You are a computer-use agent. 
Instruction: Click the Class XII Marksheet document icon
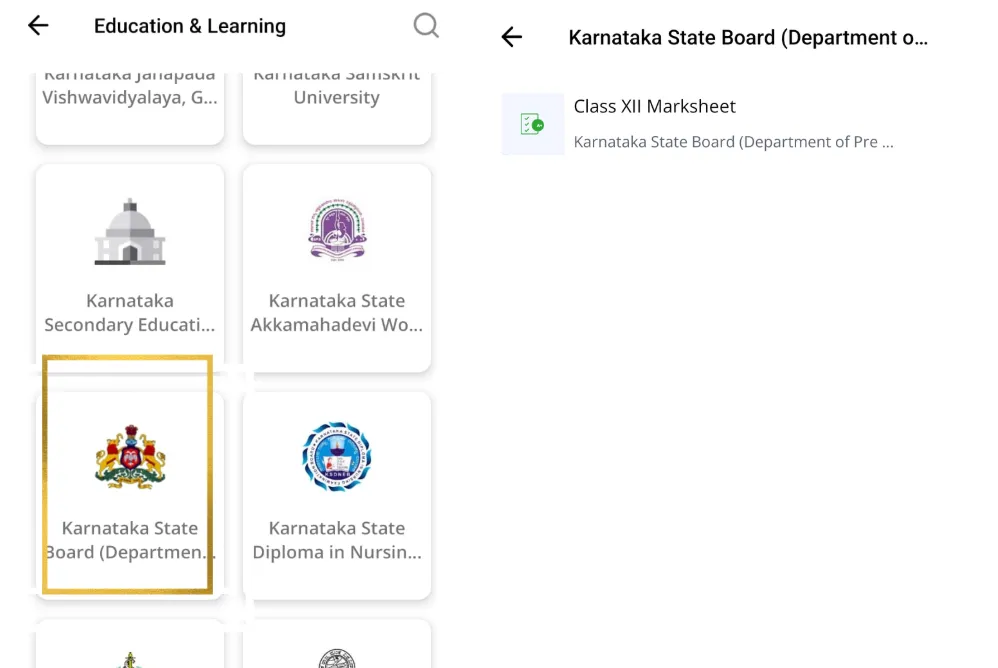[532, 124]
